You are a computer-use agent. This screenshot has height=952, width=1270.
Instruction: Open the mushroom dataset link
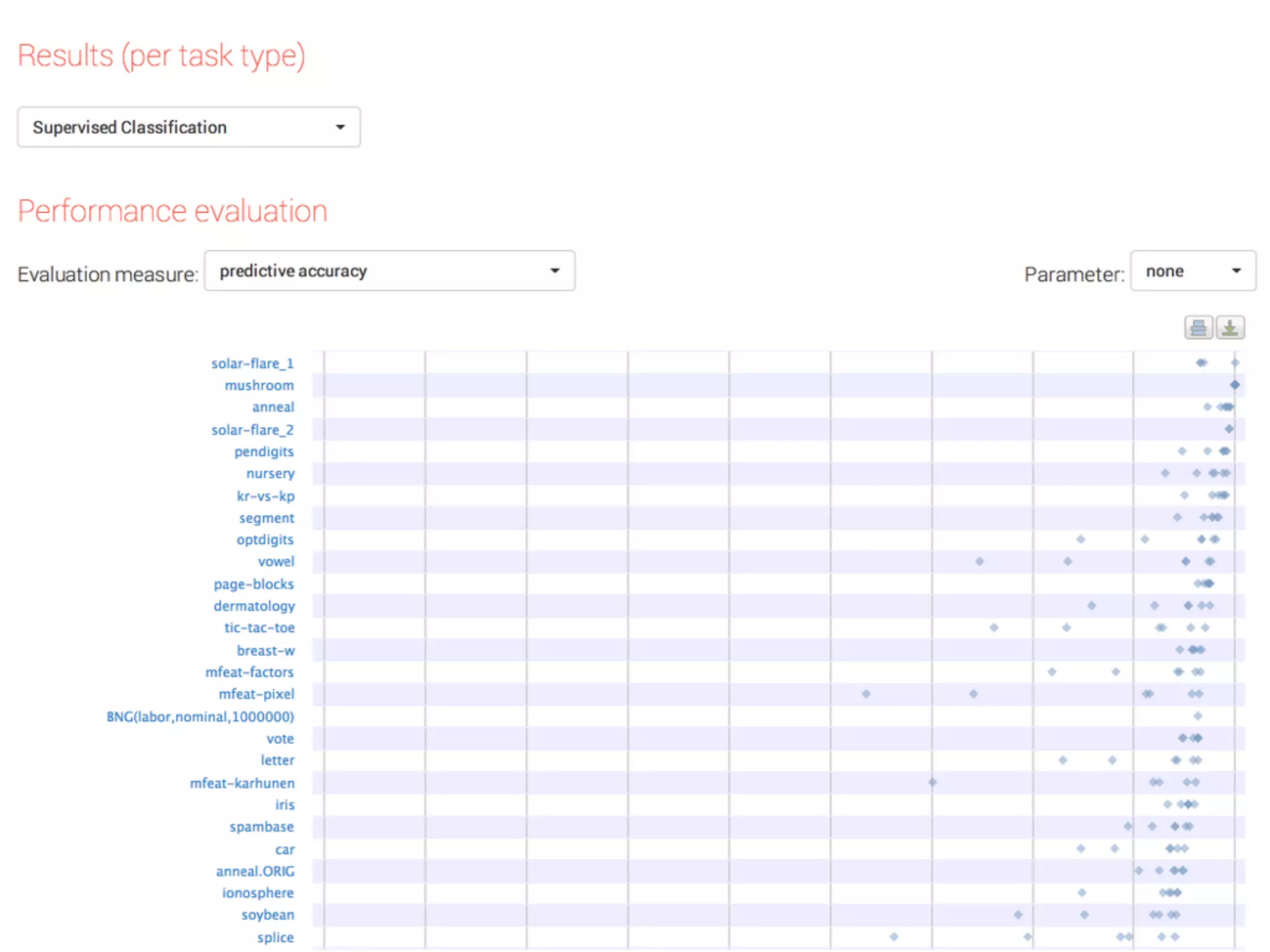point(259,386)
